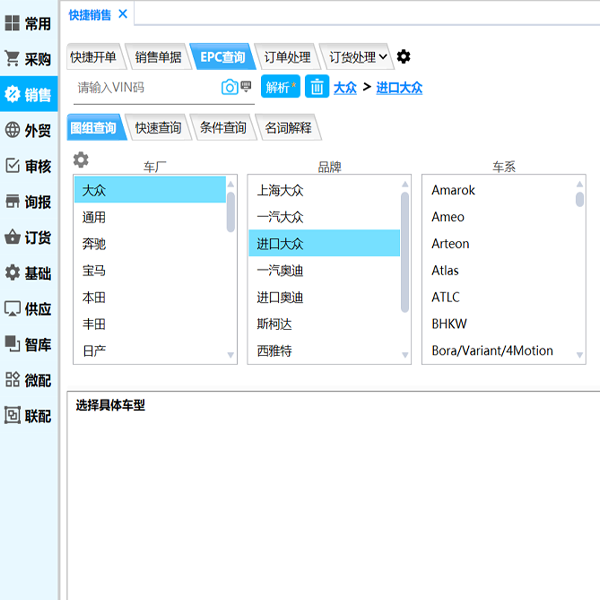The image size is (600, 600).
Task: Open 订货 cart in the sidebar
Action: click(x=28, y=237)
